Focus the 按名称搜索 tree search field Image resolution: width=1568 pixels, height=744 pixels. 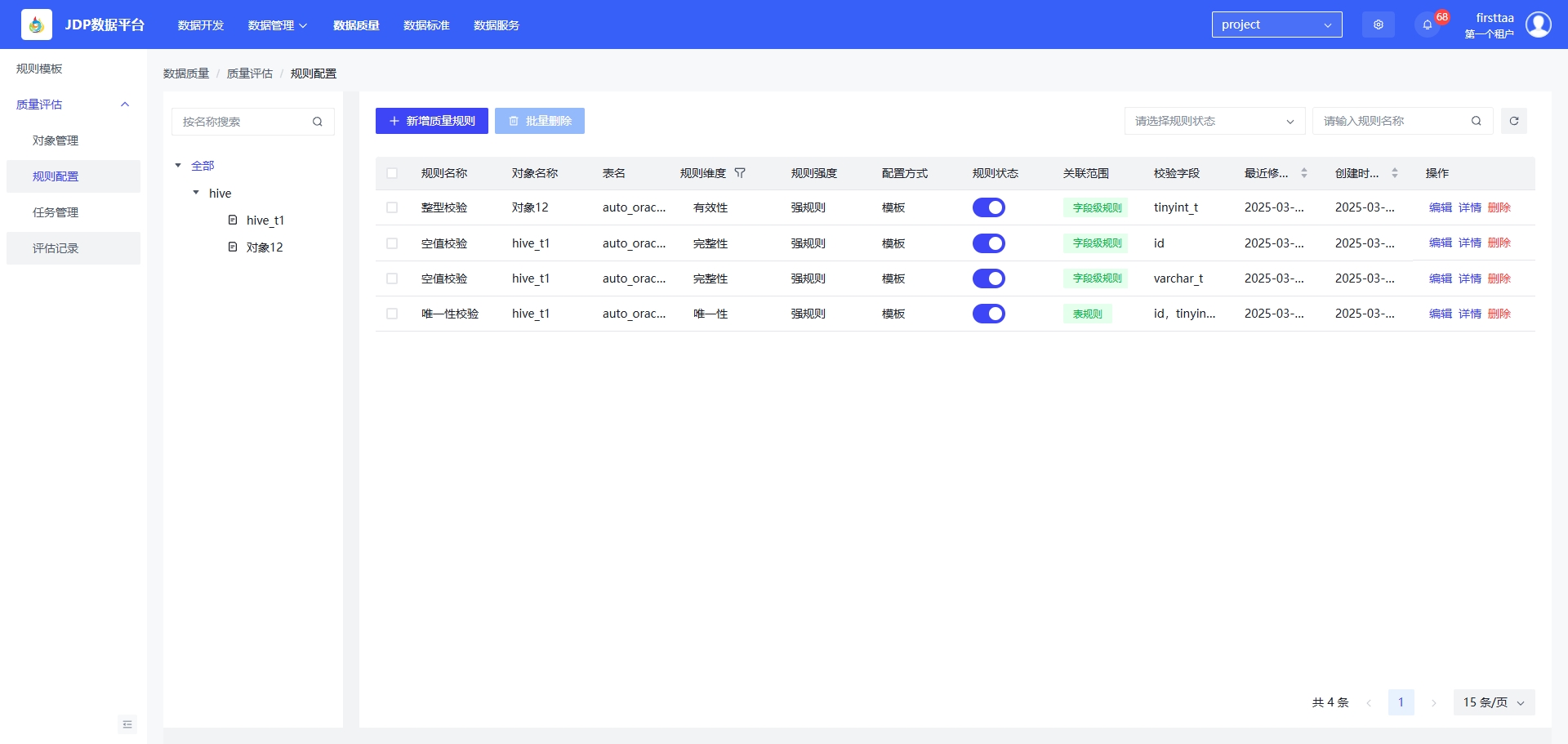(x=253, y=122)
